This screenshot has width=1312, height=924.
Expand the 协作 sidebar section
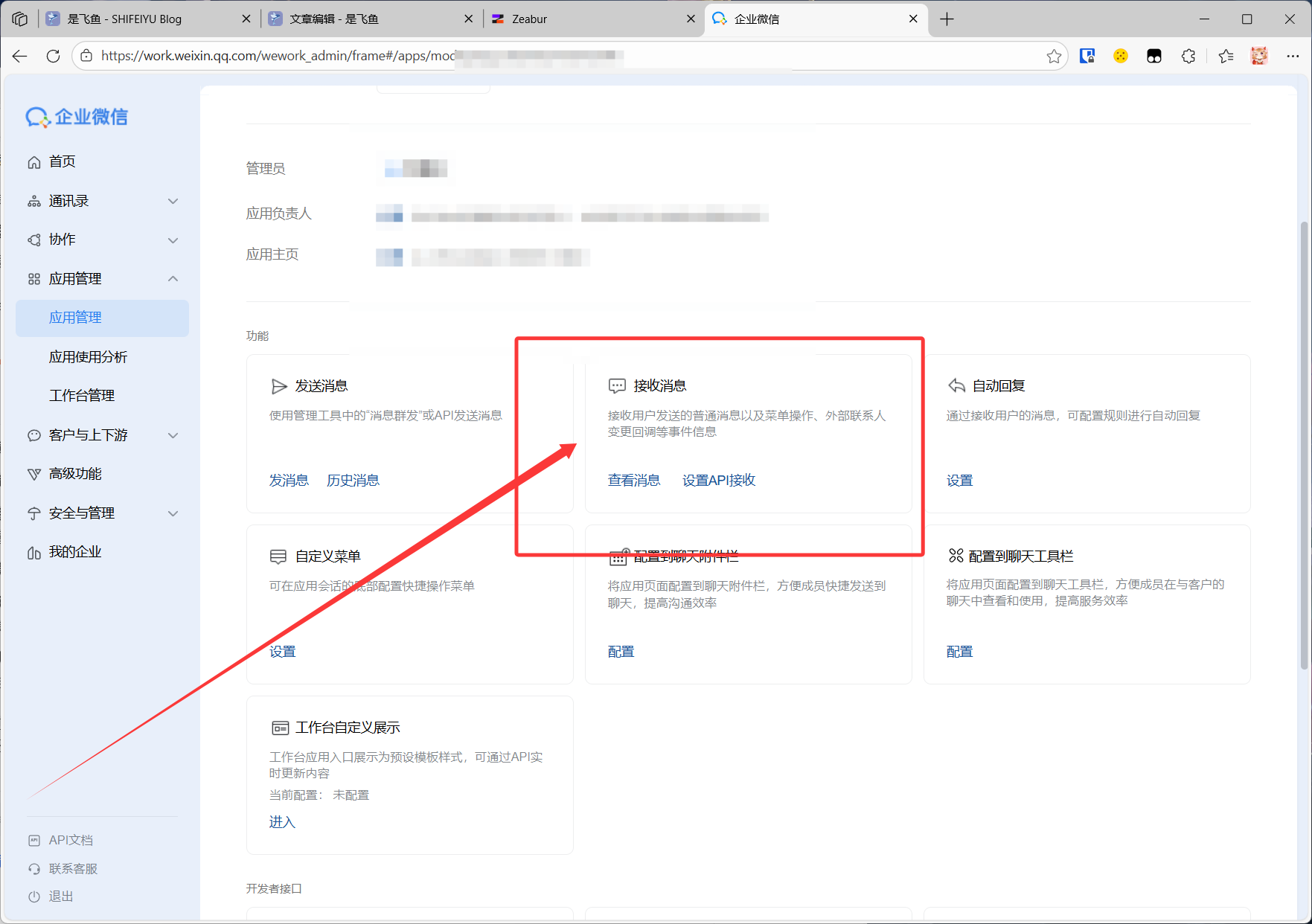coord(103,240)
